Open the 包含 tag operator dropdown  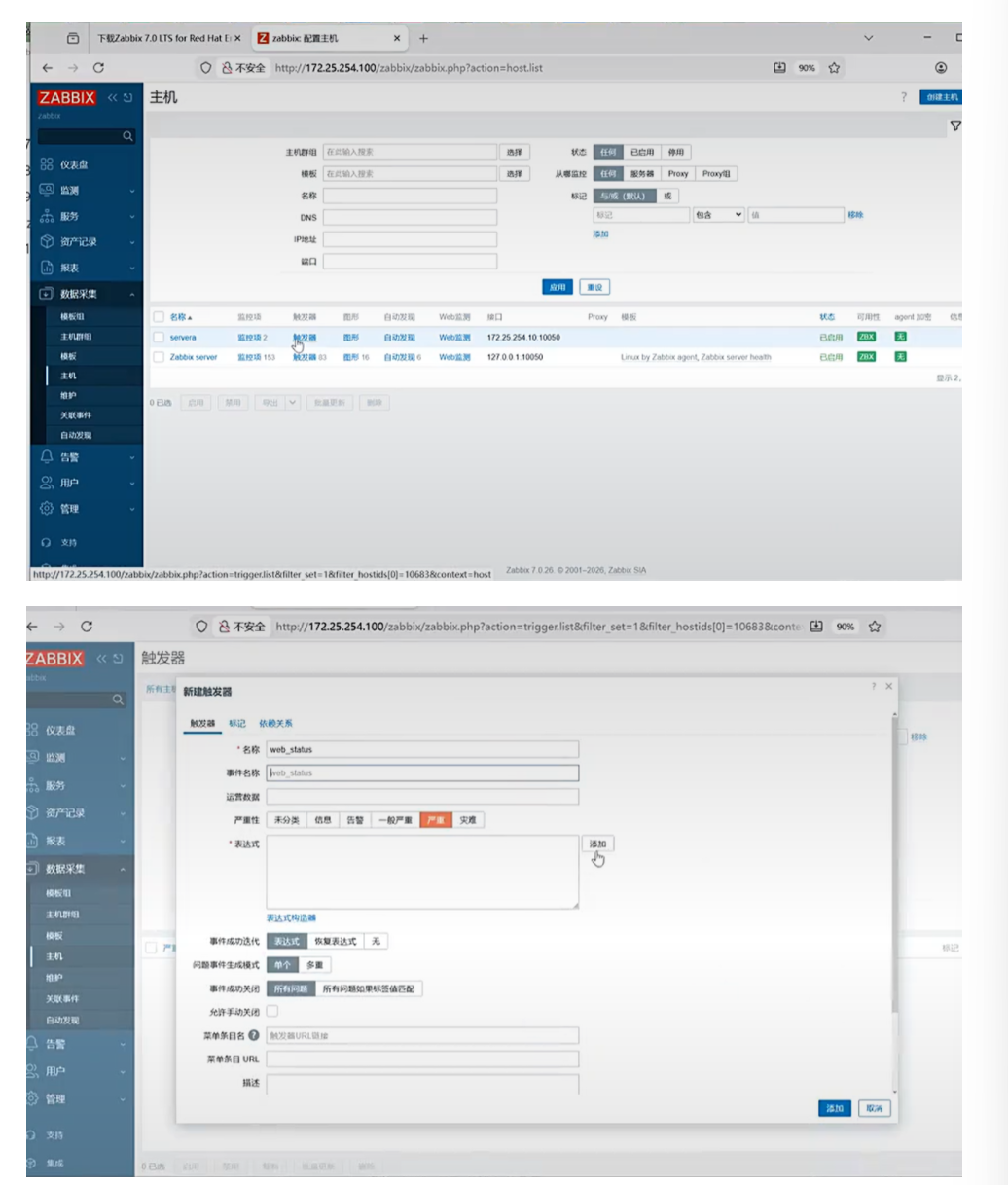pos(718,215)
